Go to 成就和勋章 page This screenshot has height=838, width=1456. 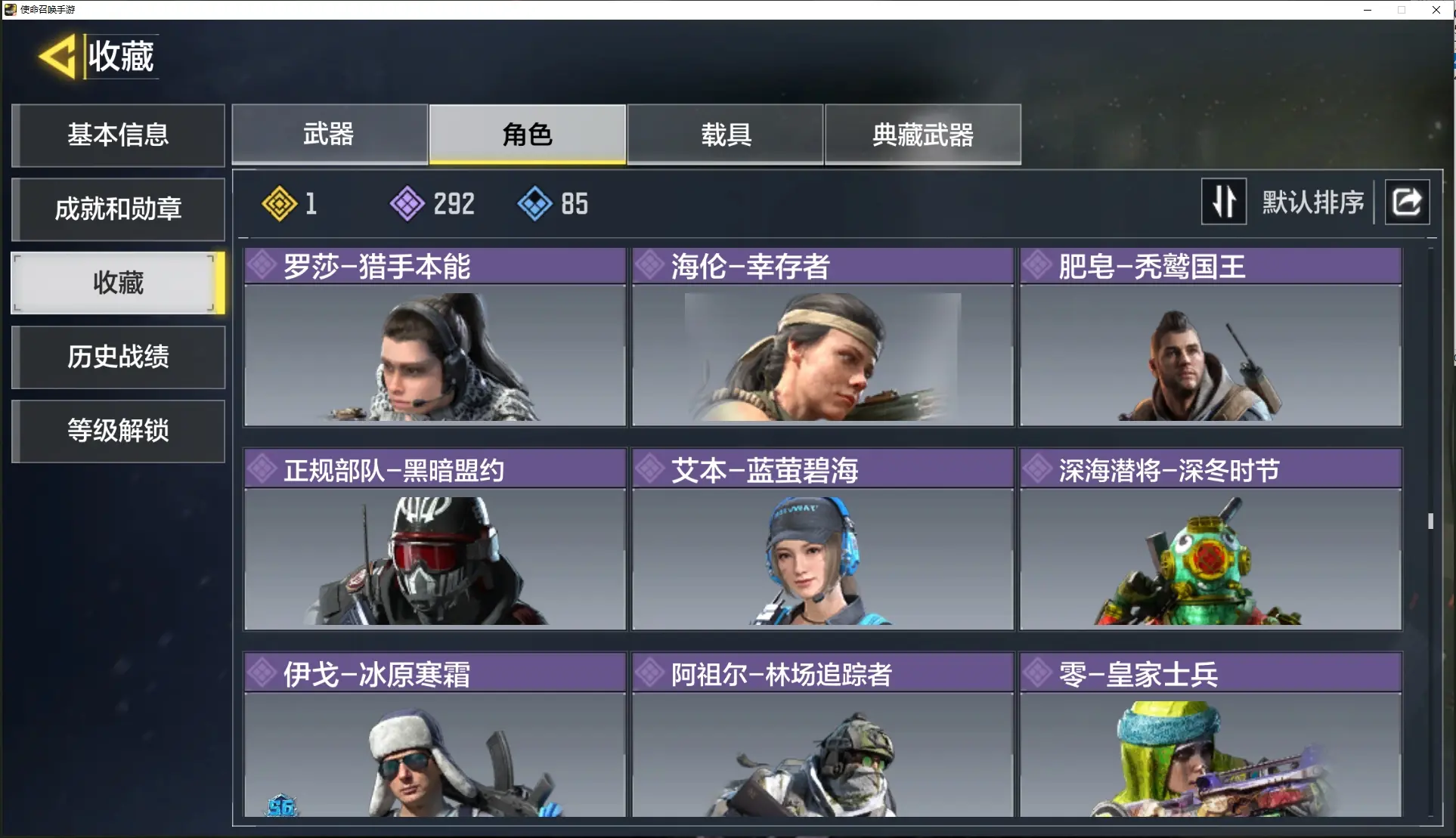pyautogui.click(x=118, y=209)
